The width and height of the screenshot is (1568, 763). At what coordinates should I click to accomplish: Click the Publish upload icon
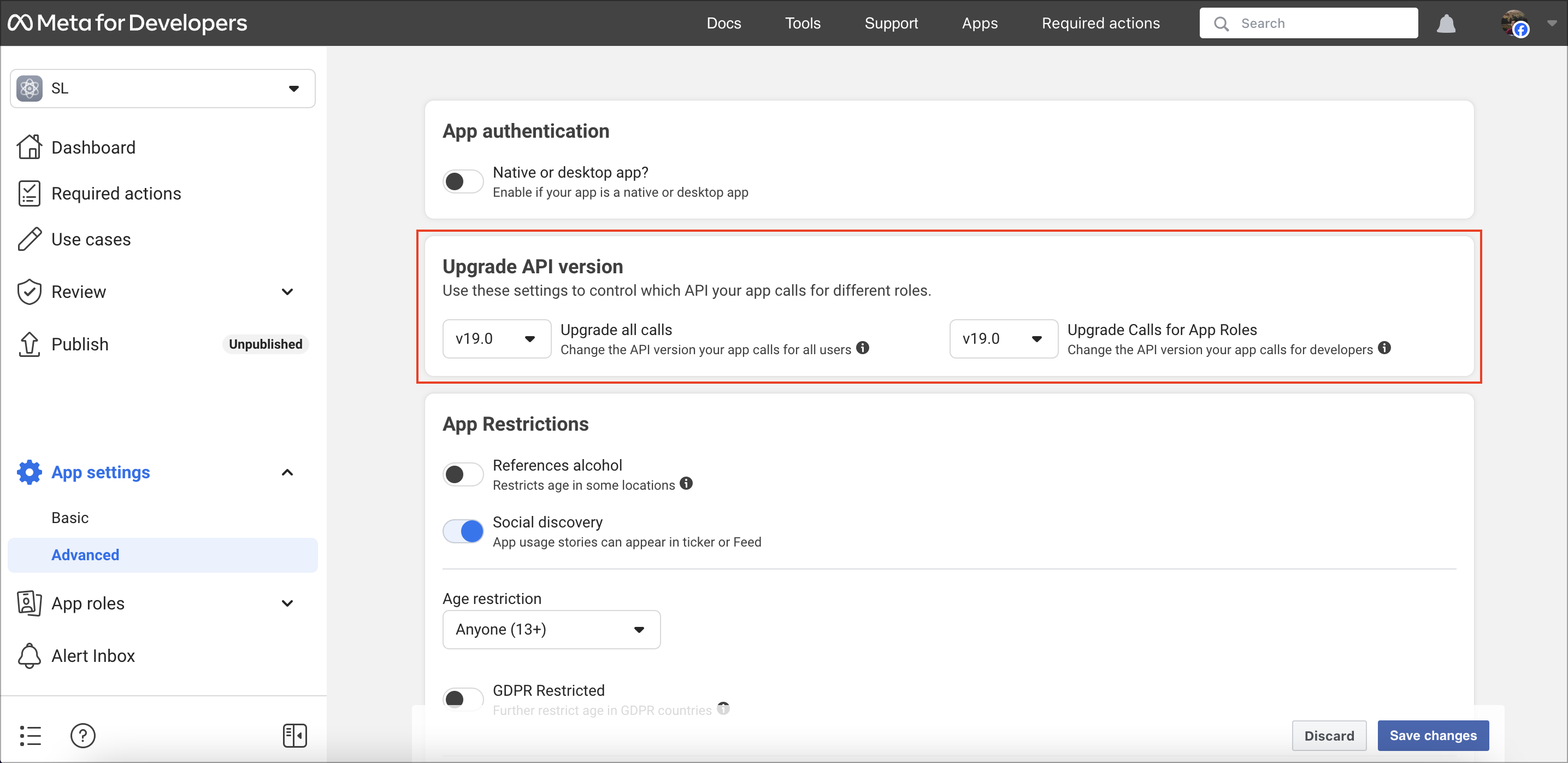pyautogui.click(x=29, y=344)
